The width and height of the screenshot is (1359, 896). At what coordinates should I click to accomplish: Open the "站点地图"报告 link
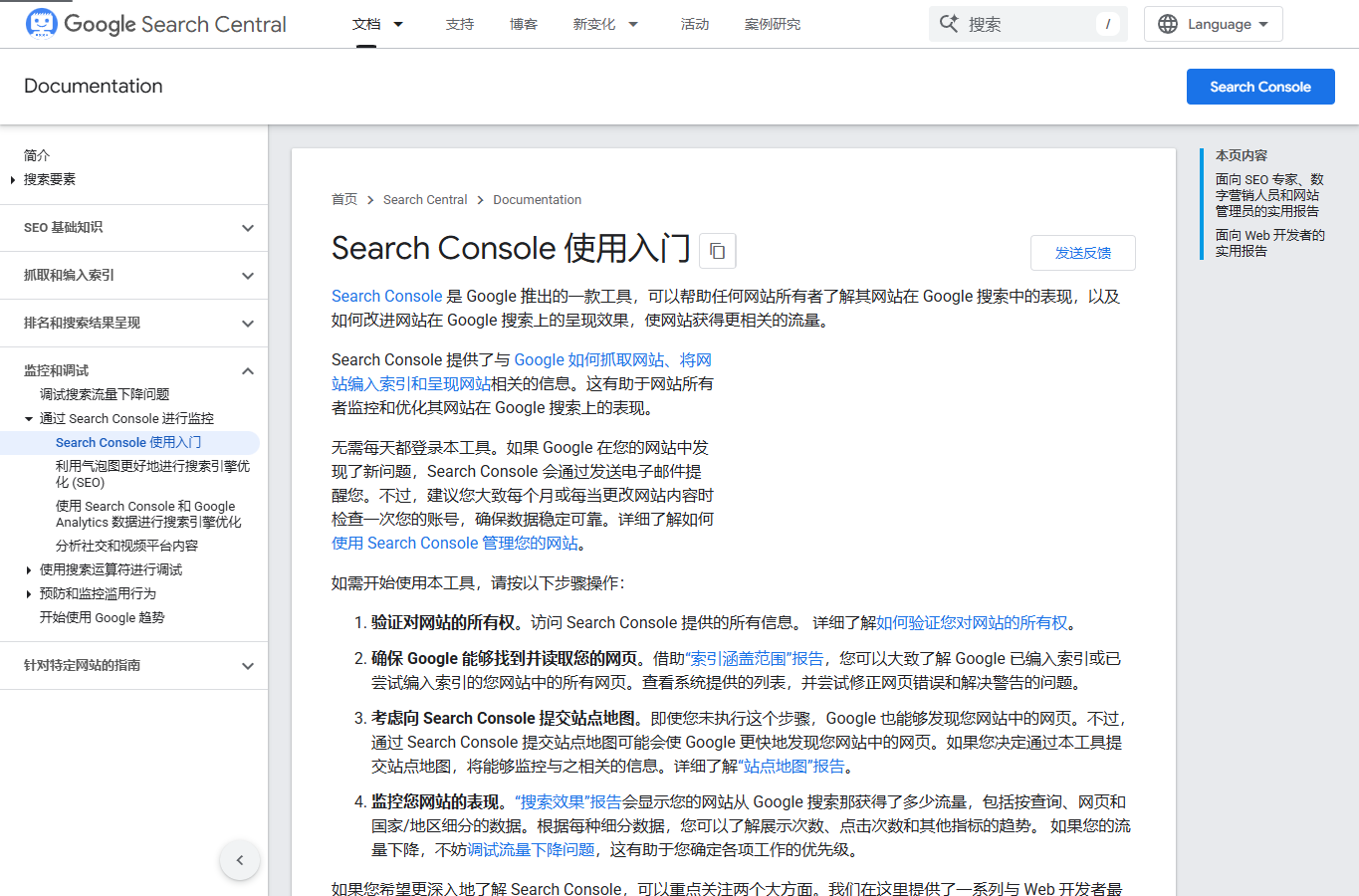(792, 767)
